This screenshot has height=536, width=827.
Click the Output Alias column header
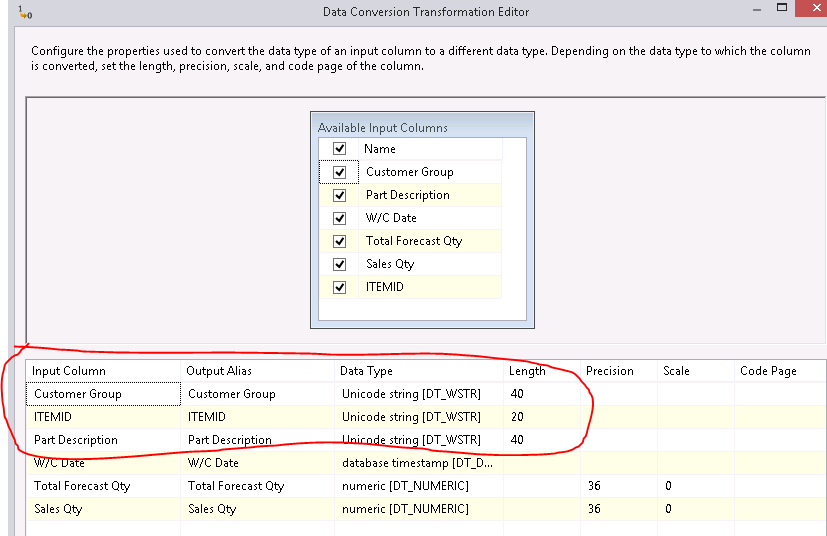(x=257, y=371)
